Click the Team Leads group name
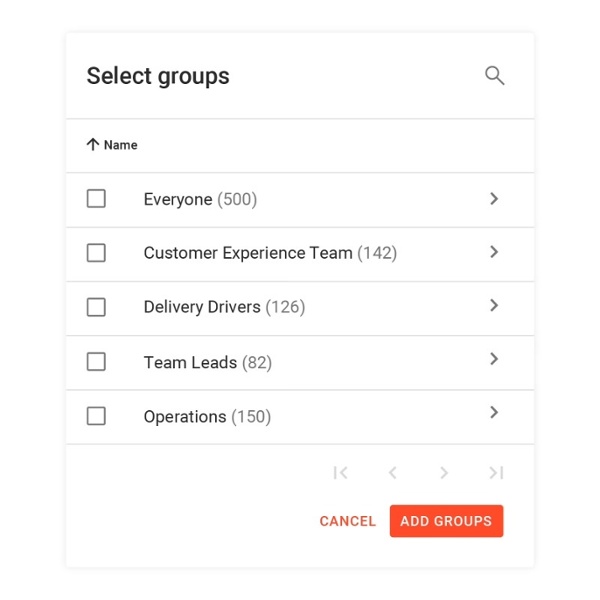Screen dimensions: 600x600 click(x=190, y=363)
